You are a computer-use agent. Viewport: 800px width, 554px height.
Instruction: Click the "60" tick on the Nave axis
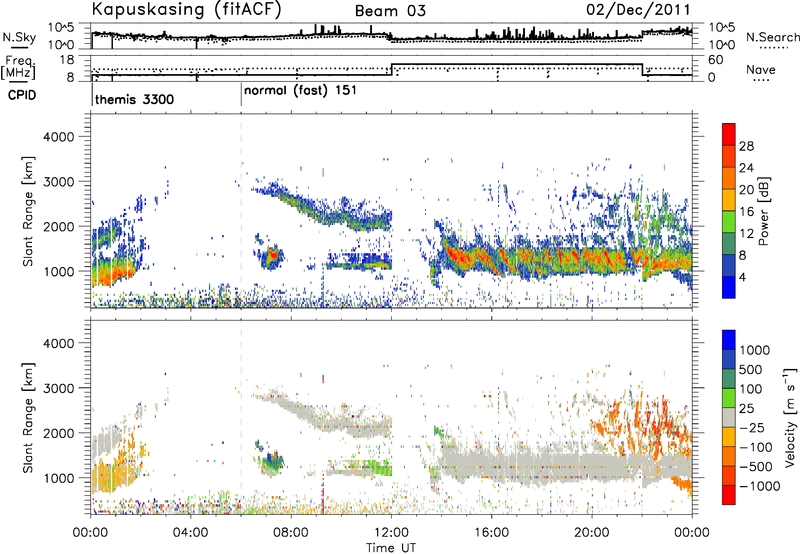pos(716,60)
